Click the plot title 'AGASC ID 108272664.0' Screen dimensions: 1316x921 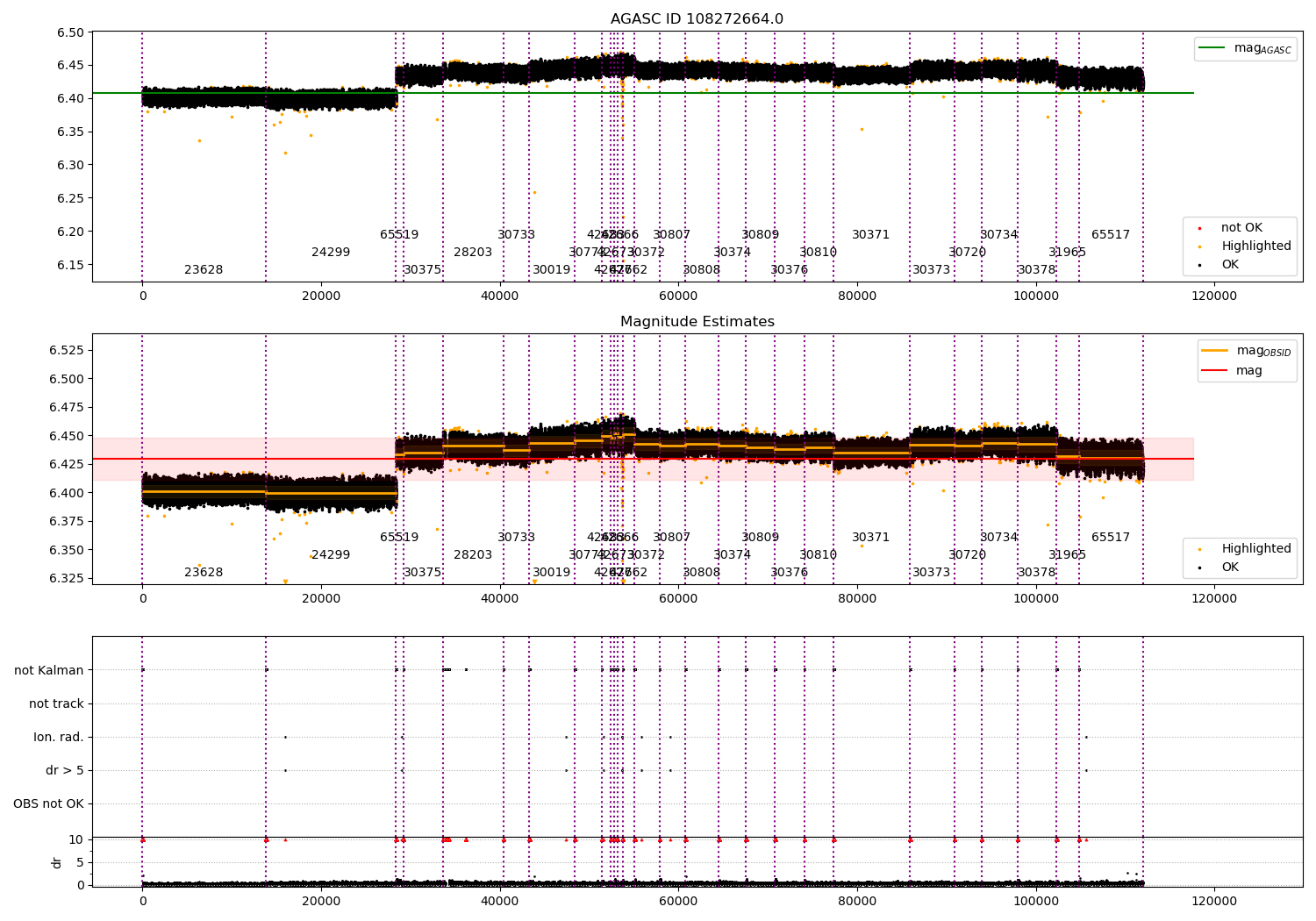click(x=697, y=19)
